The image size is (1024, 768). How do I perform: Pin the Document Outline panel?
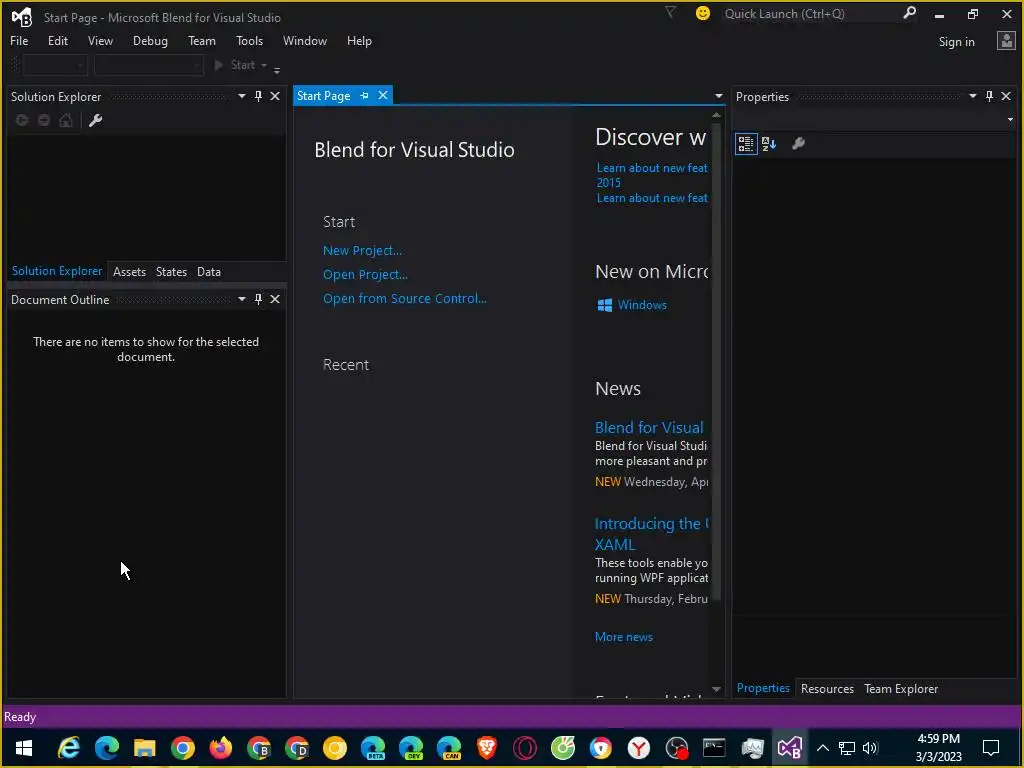[x=259, y=299]
